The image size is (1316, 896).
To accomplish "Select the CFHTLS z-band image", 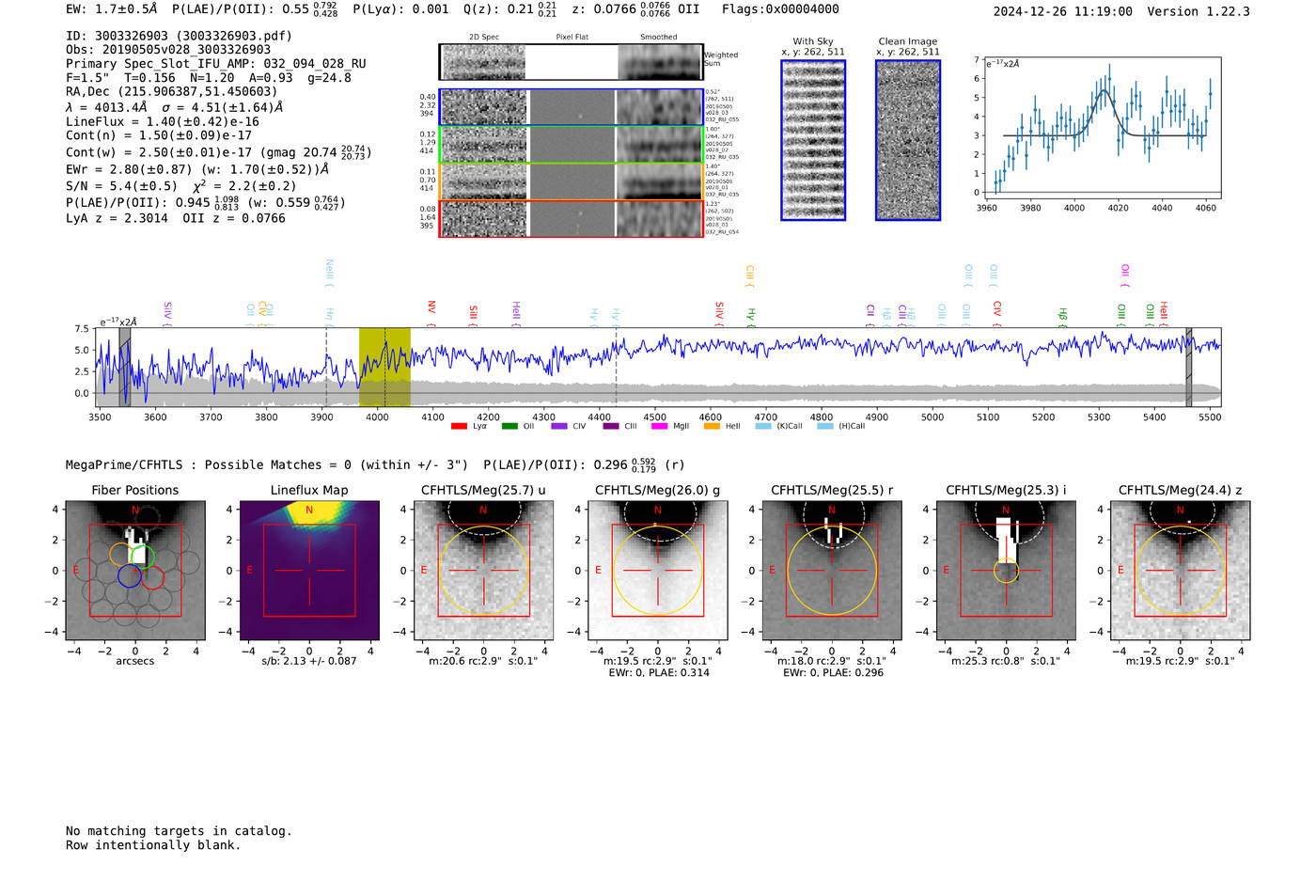I will 1181,571.
